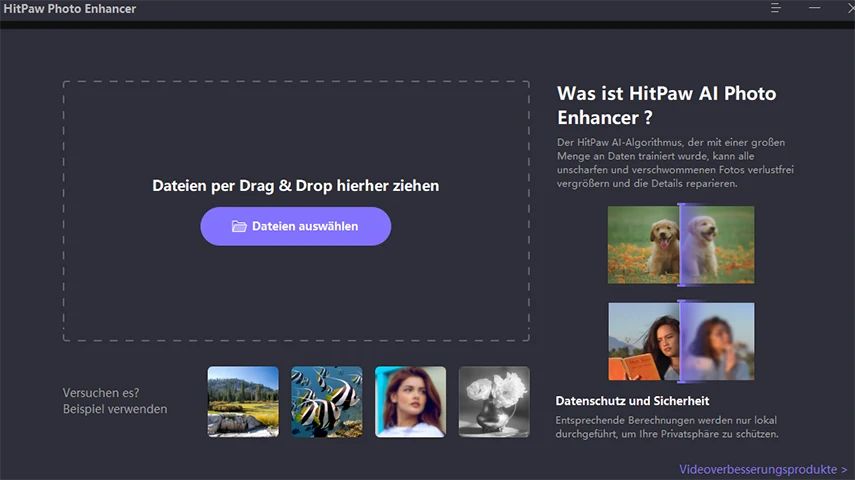855x480 pixels.
Task: Click the drag and drop heading text
Action: tap(296, 185)
